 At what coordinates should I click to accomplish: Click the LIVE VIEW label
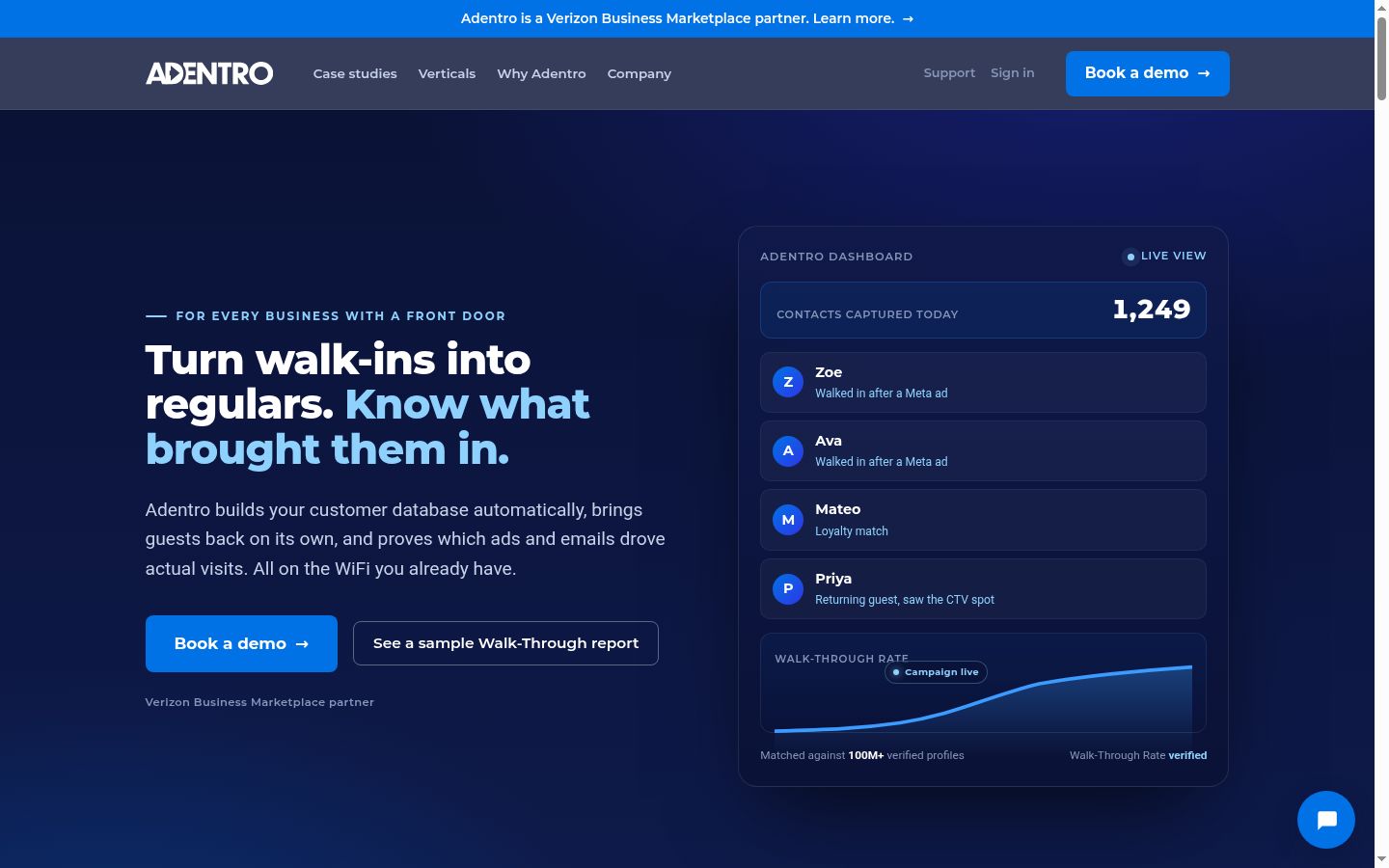point(1173,256)
